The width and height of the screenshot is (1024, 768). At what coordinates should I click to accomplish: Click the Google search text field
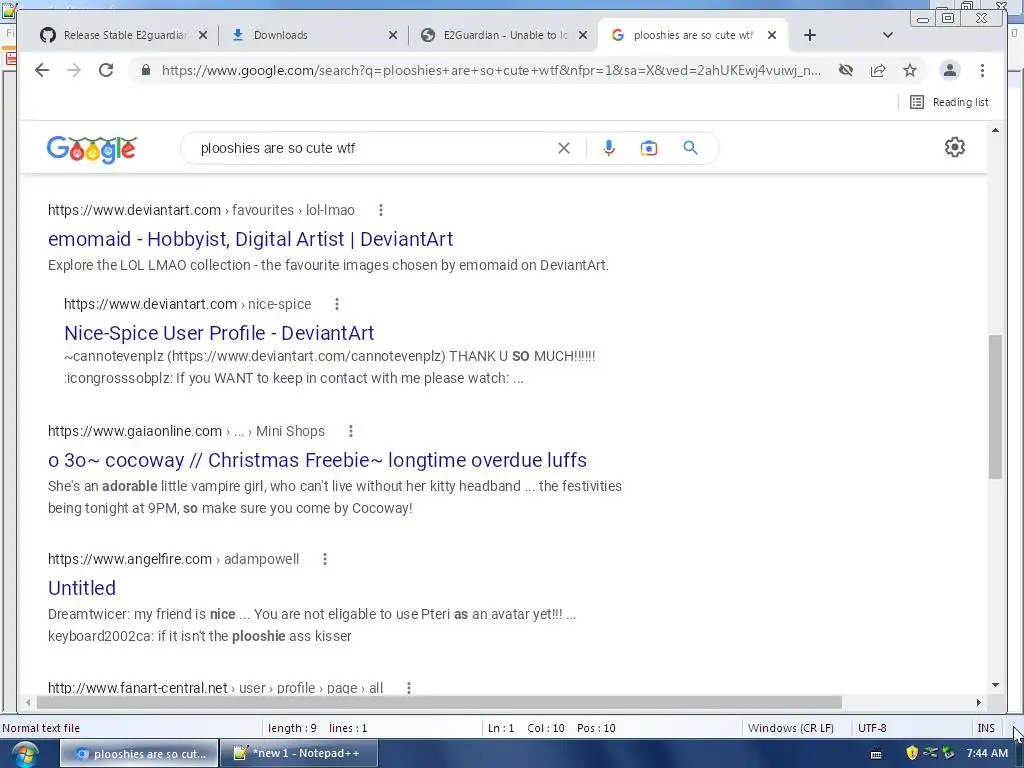[x=372, y=148]
